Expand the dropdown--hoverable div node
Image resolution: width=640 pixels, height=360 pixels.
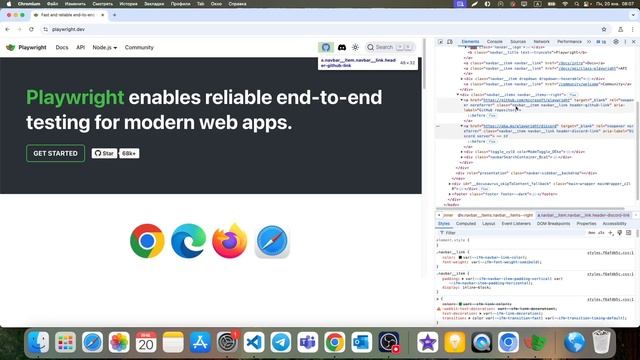[x=462, y=79]
